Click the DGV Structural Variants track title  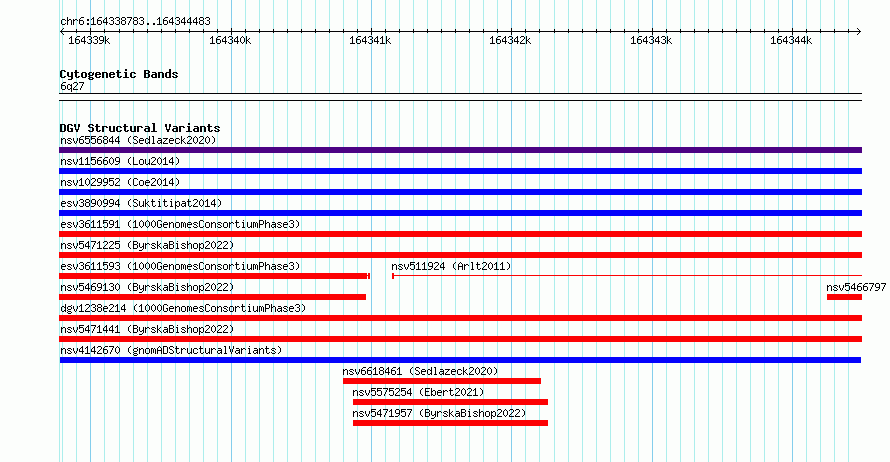(x=140, y=128)
